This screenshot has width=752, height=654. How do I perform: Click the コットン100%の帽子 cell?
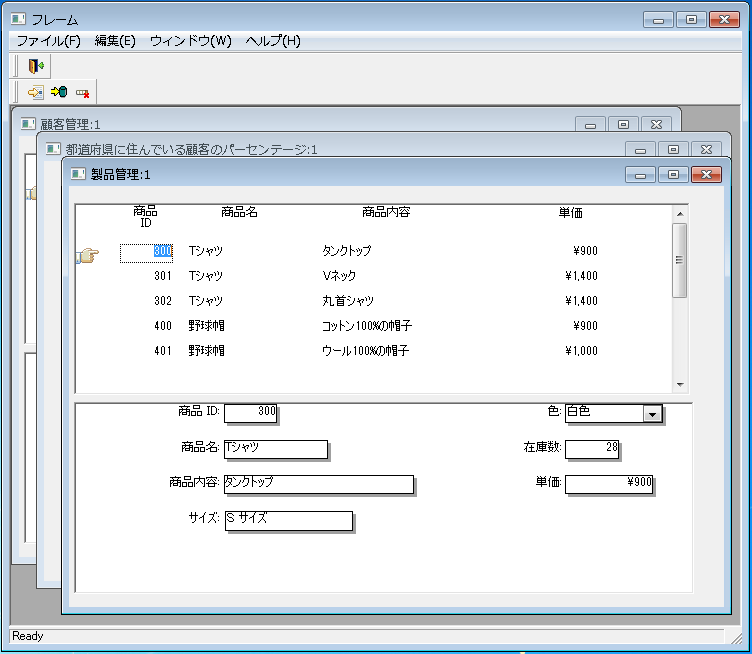tap(366, 326)
